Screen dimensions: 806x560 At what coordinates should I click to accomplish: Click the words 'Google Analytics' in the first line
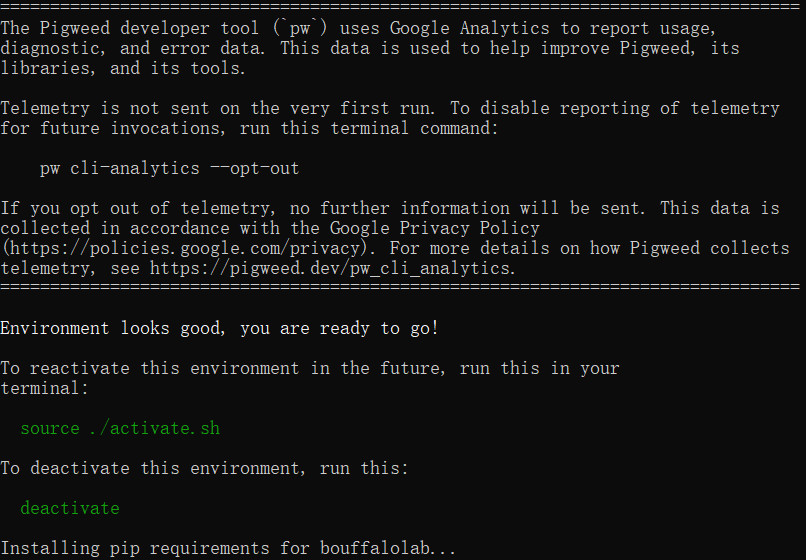(x=469, y=28)
